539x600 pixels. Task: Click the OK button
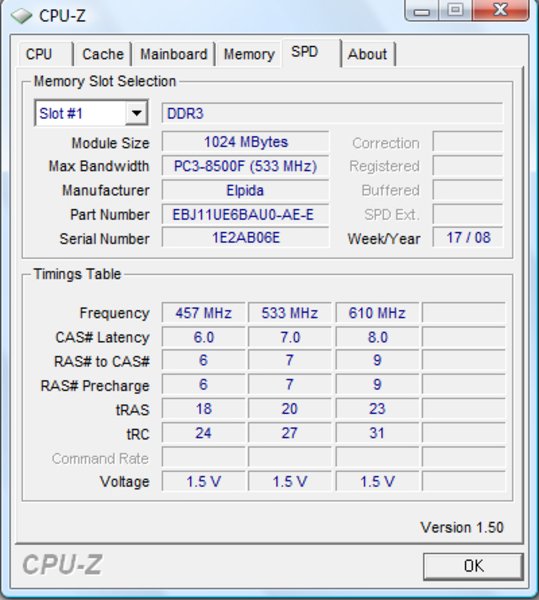[473, 566]
